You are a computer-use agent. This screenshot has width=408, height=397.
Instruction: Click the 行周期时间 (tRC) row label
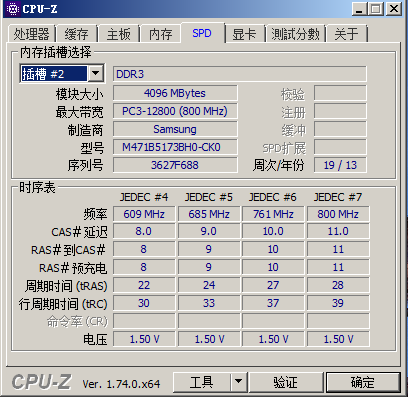63,304
